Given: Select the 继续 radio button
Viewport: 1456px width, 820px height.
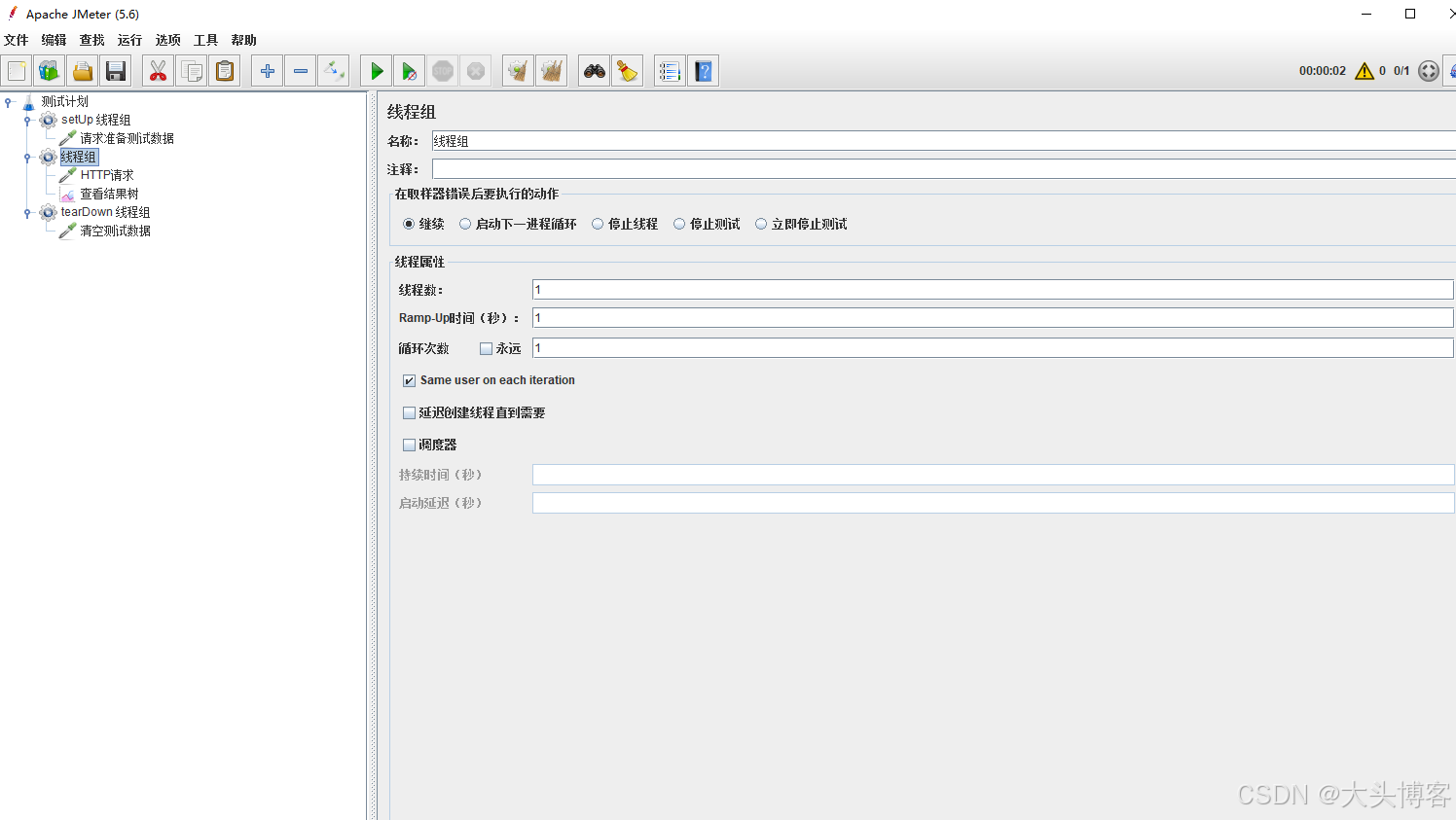Looking at the screenshot, I should click(409, 224).
